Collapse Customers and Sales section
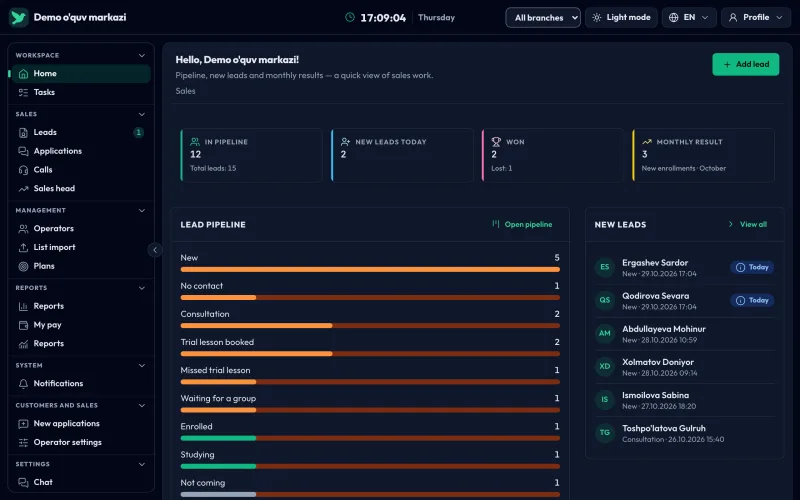The image size is (800, 500). pos(142,406)
